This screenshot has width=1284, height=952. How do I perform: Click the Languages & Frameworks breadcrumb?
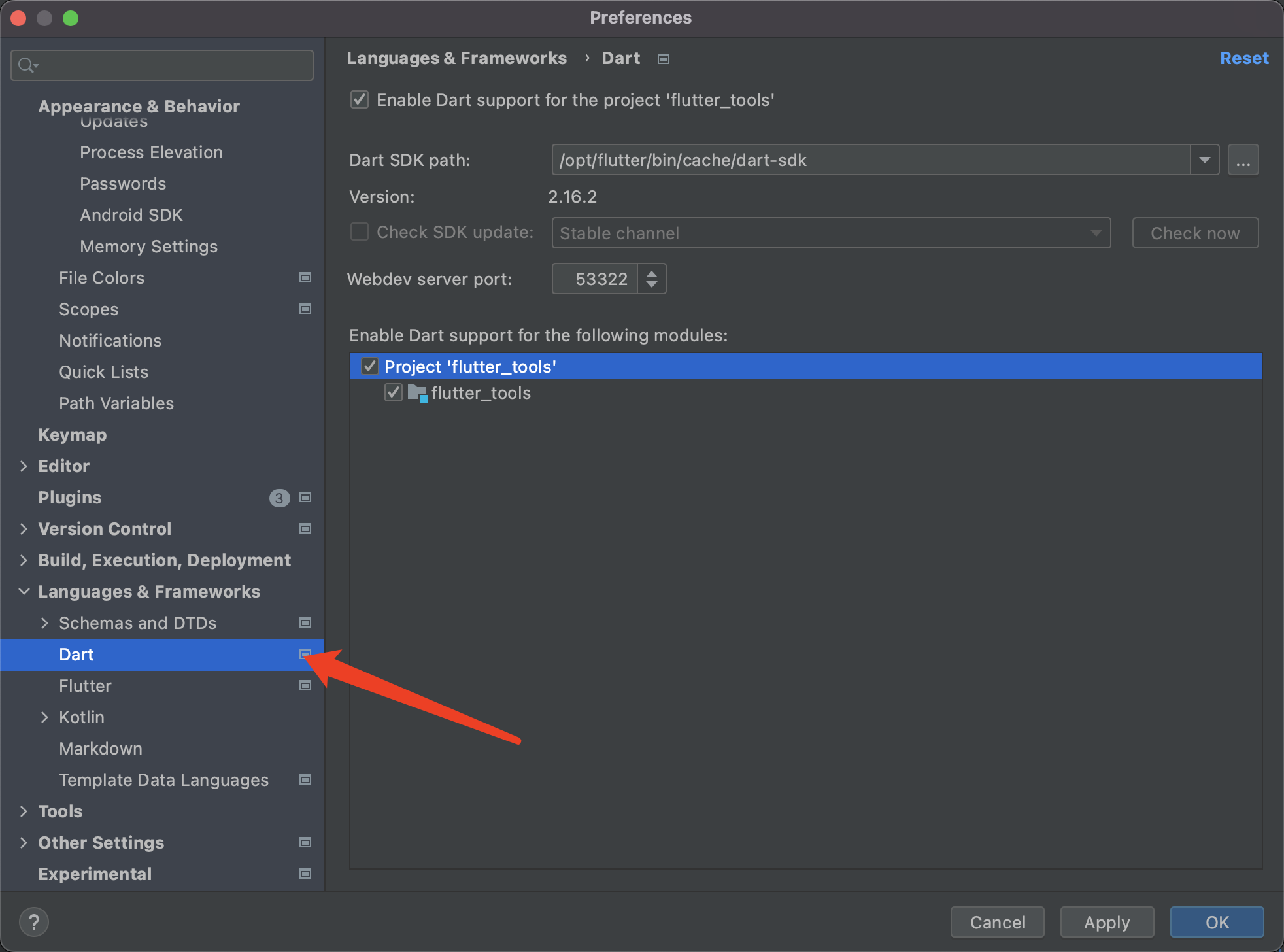pos(456,58)
